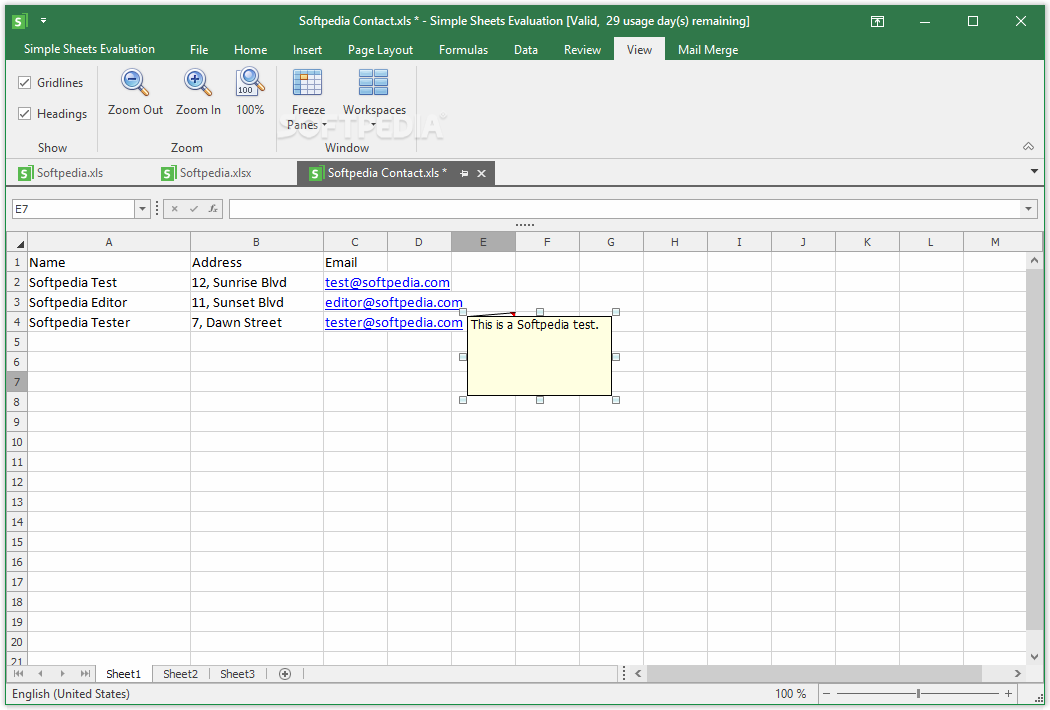The width and height of the screenshot is (1050, 710).
Task: Select cell containing 'Softpedia Editor'
Action: point(108,303)
